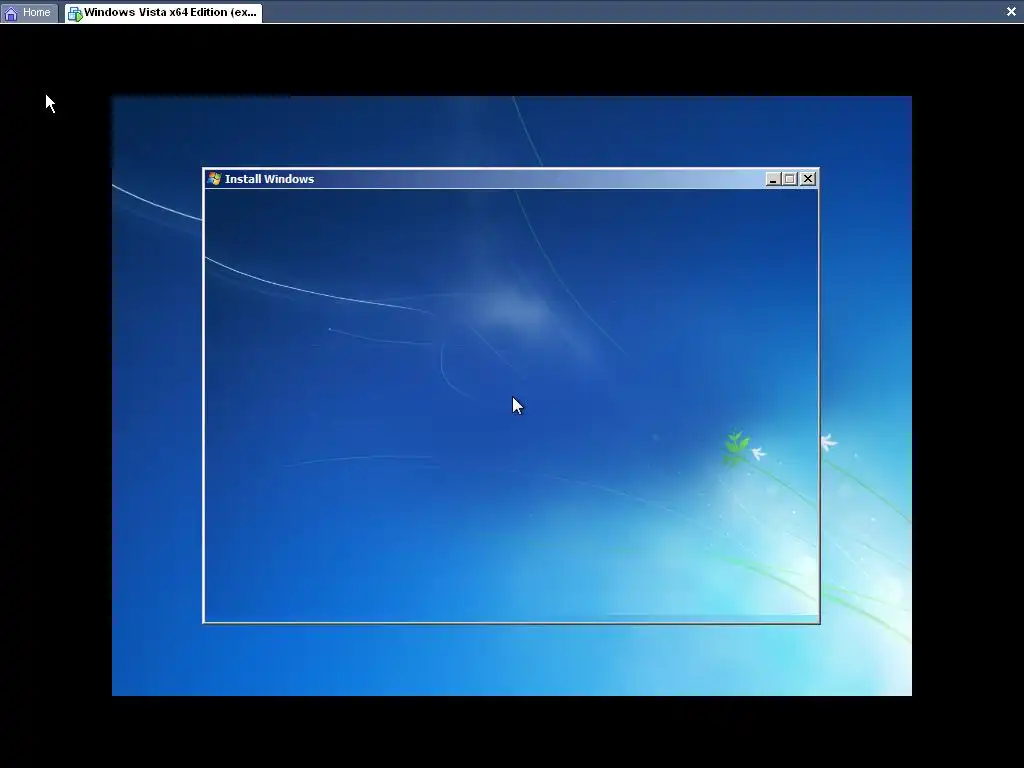This screenshot has height=768, width=1024.
Task: Click the VM icon on Vista tab
Action: [75, 14]
